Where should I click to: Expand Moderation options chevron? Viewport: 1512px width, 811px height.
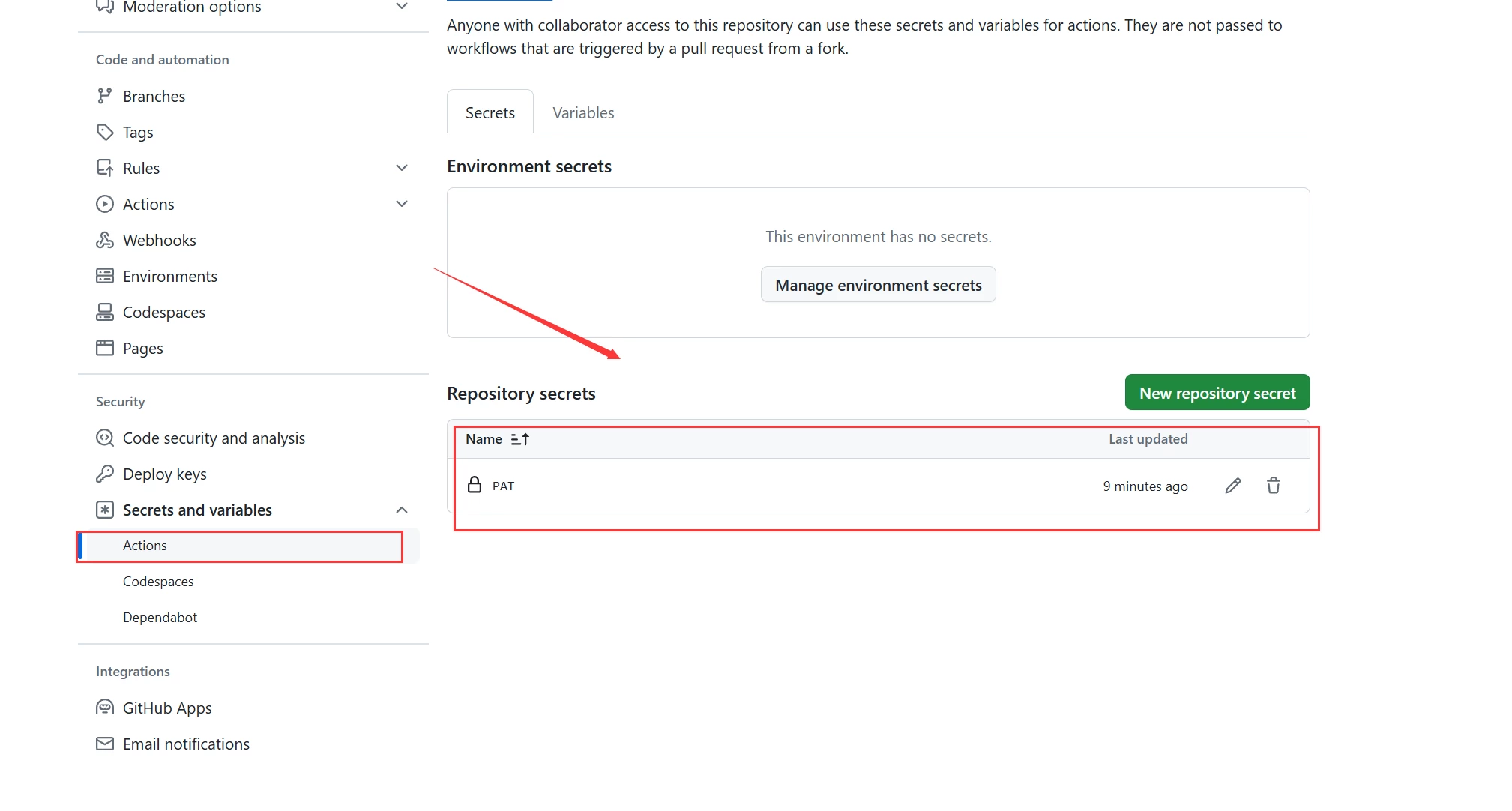402,6
